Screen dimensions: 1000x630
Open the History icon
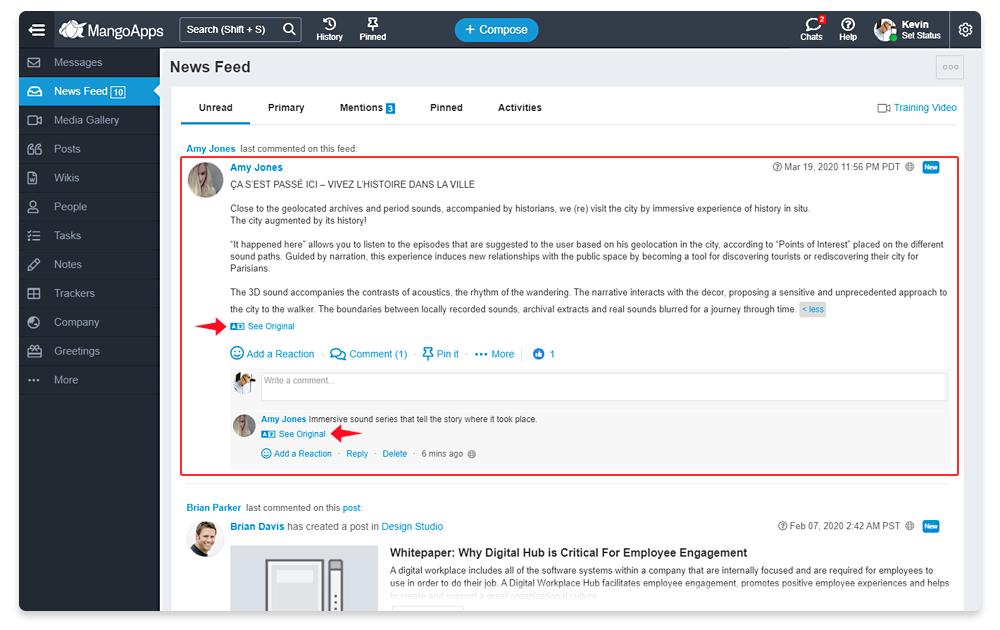329,29
